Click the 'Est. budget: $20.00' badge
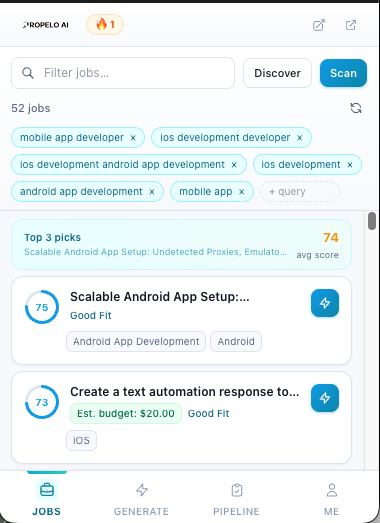This screenshot has height=523, width=380. pos(126,414)
